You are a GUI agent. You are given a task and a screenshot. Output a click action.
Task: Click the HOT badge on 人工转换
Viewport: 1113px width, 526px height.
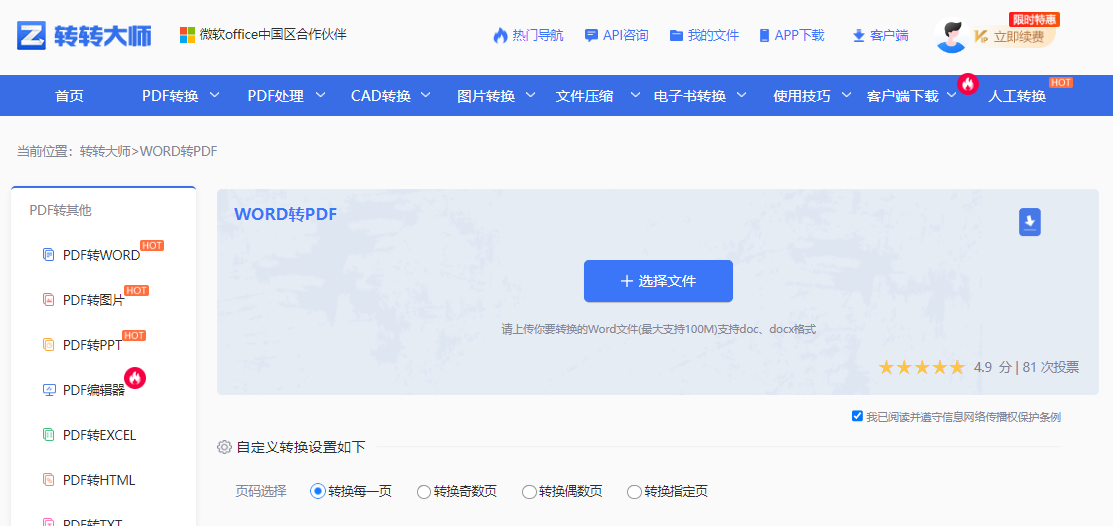(x=1060, y=83)
